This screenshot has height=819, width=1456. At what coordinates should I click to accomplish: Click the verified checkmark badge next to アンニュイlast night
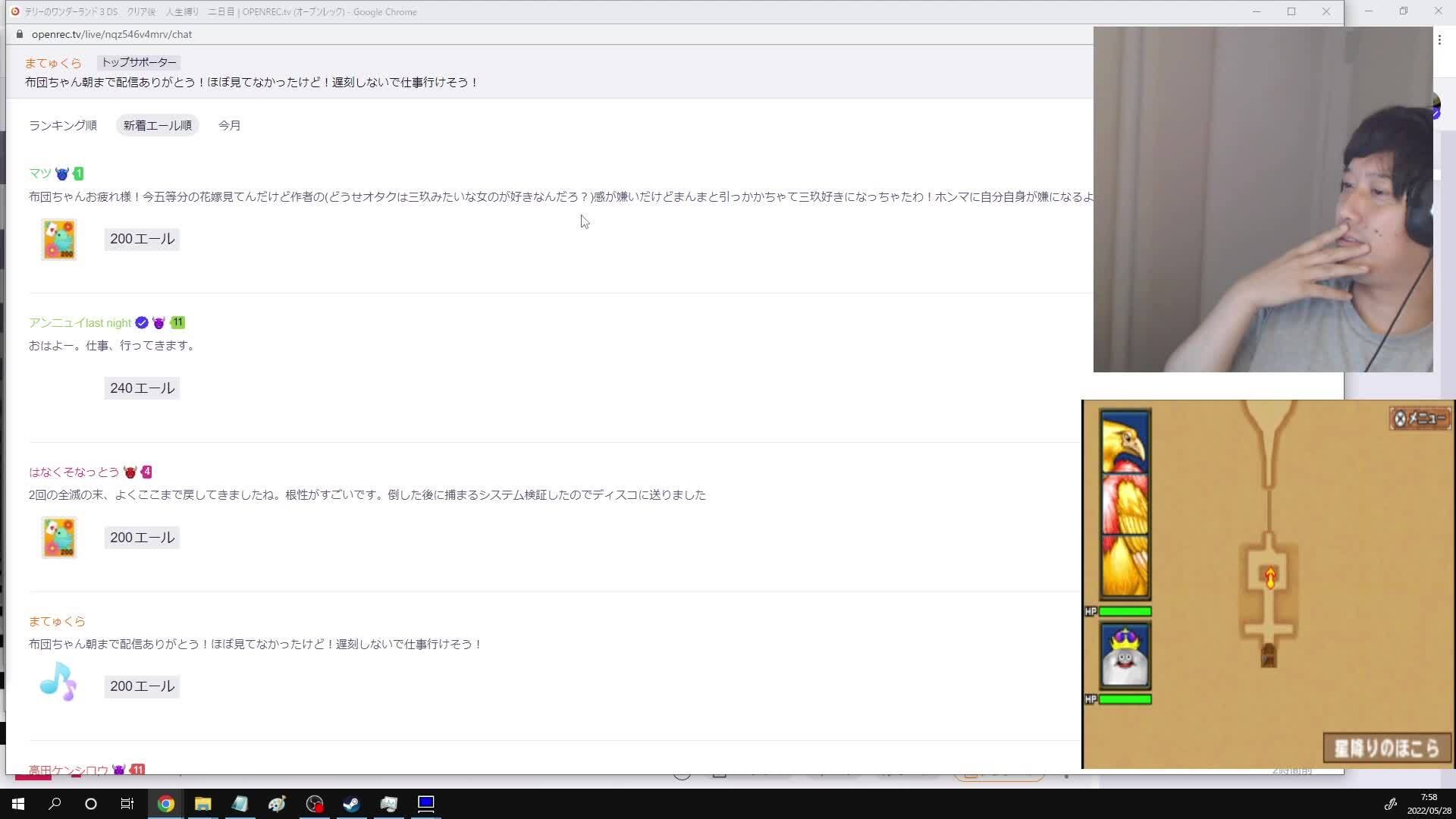pyautogui.click(x=142, y=323)
